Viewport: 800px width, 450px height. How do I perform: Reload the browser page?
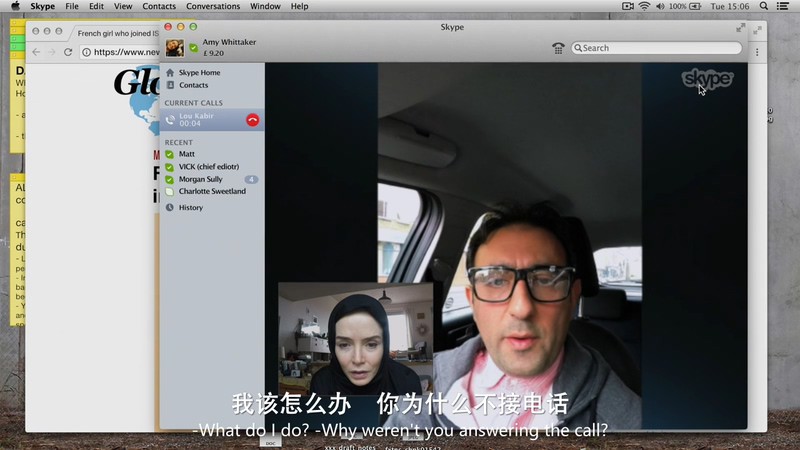[68, 52]
